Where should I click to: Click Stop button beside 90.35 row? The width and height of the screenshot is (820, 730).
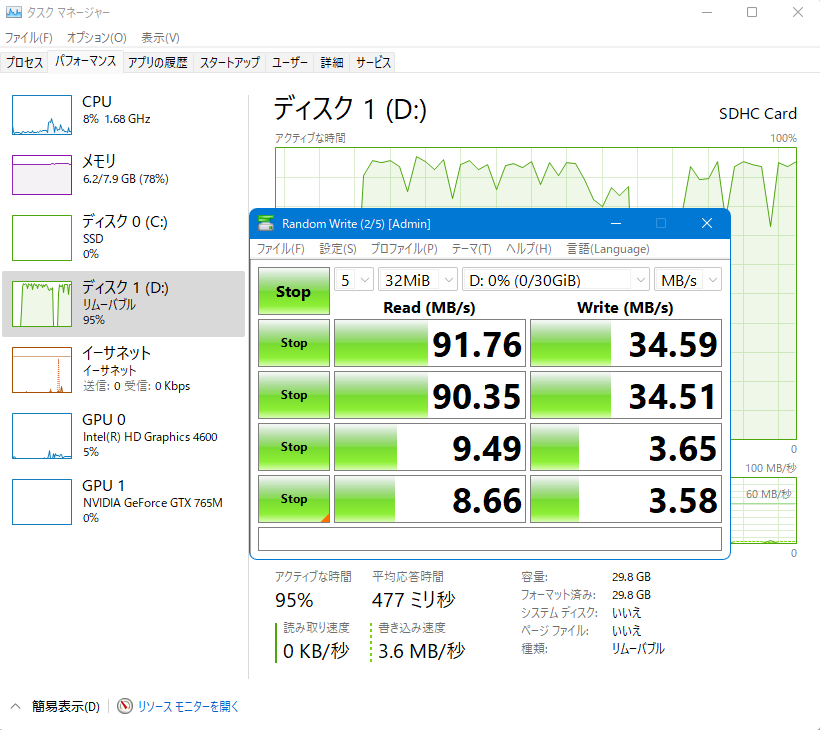tap(294, 395)
